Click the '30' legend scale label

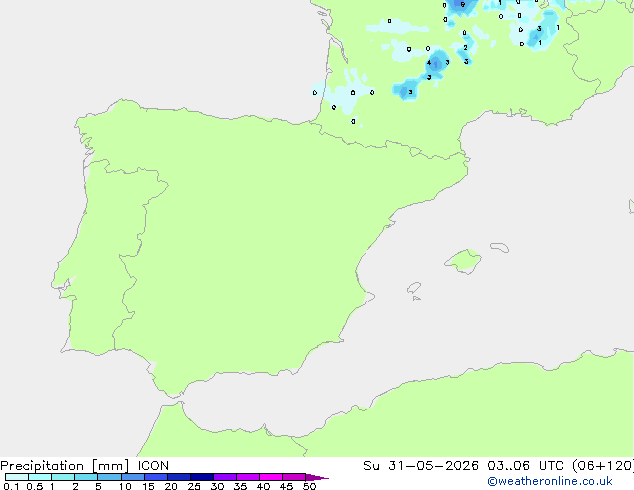tap(217, 486)
